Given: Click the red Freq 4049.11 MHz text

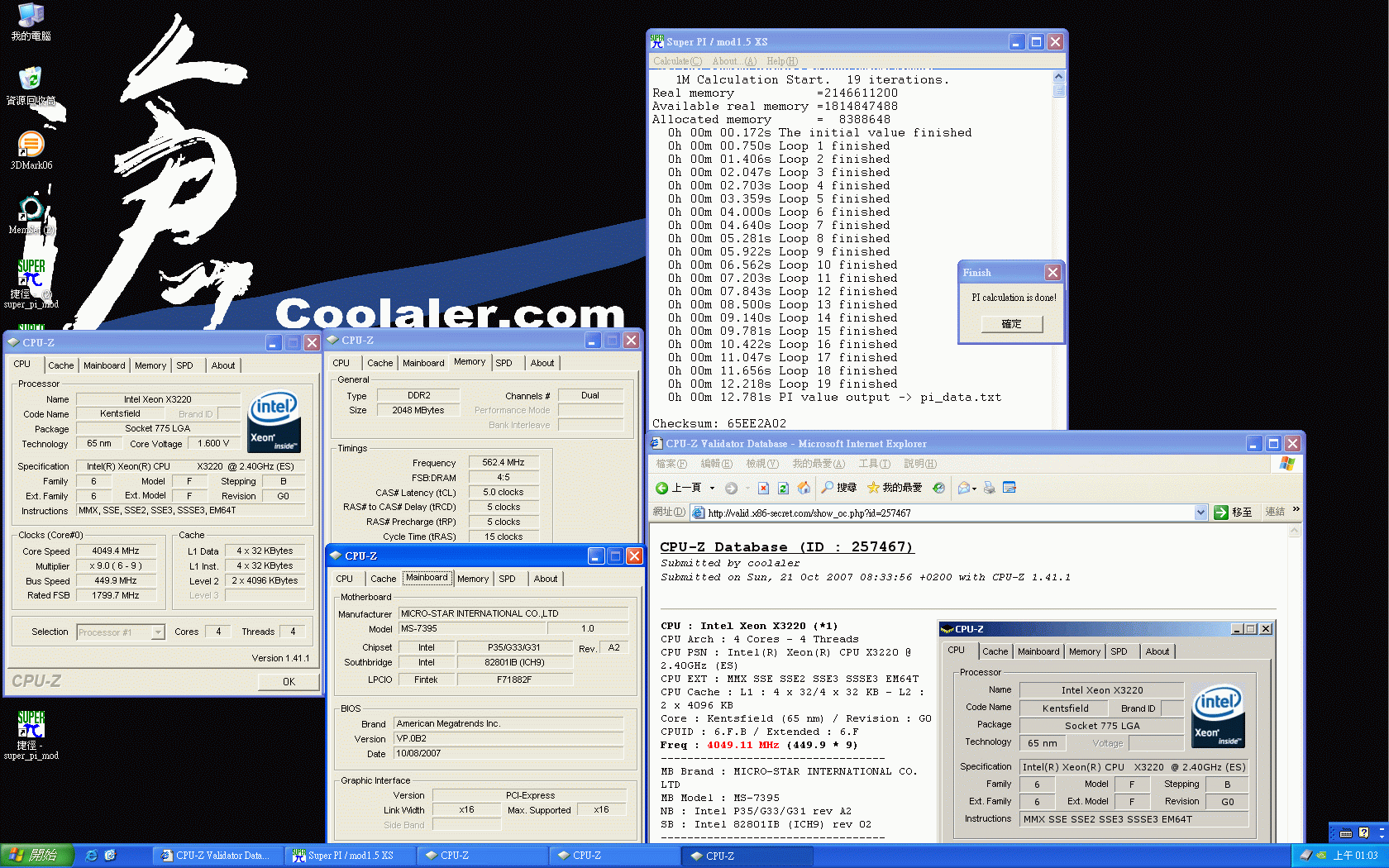Looking at the screenshot, I should point(742,745).
